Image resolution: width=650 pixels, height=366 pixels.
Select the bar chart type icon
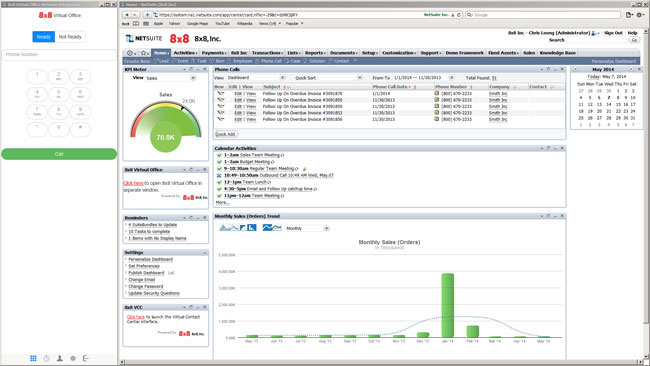tap(252, 228)
